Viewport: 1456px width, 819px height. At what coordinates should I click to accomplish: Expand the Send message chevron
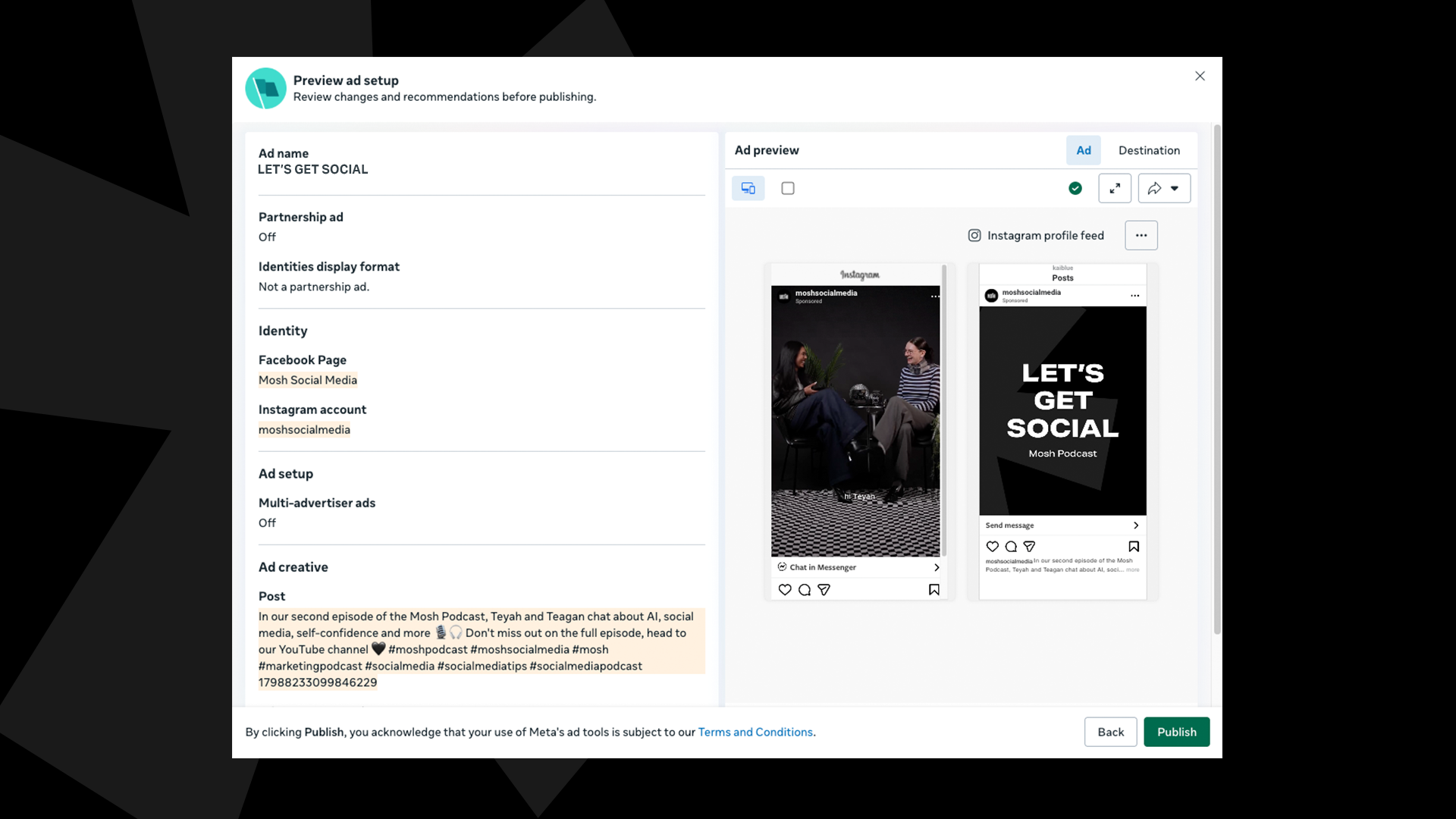click(x=1135, y=526)
